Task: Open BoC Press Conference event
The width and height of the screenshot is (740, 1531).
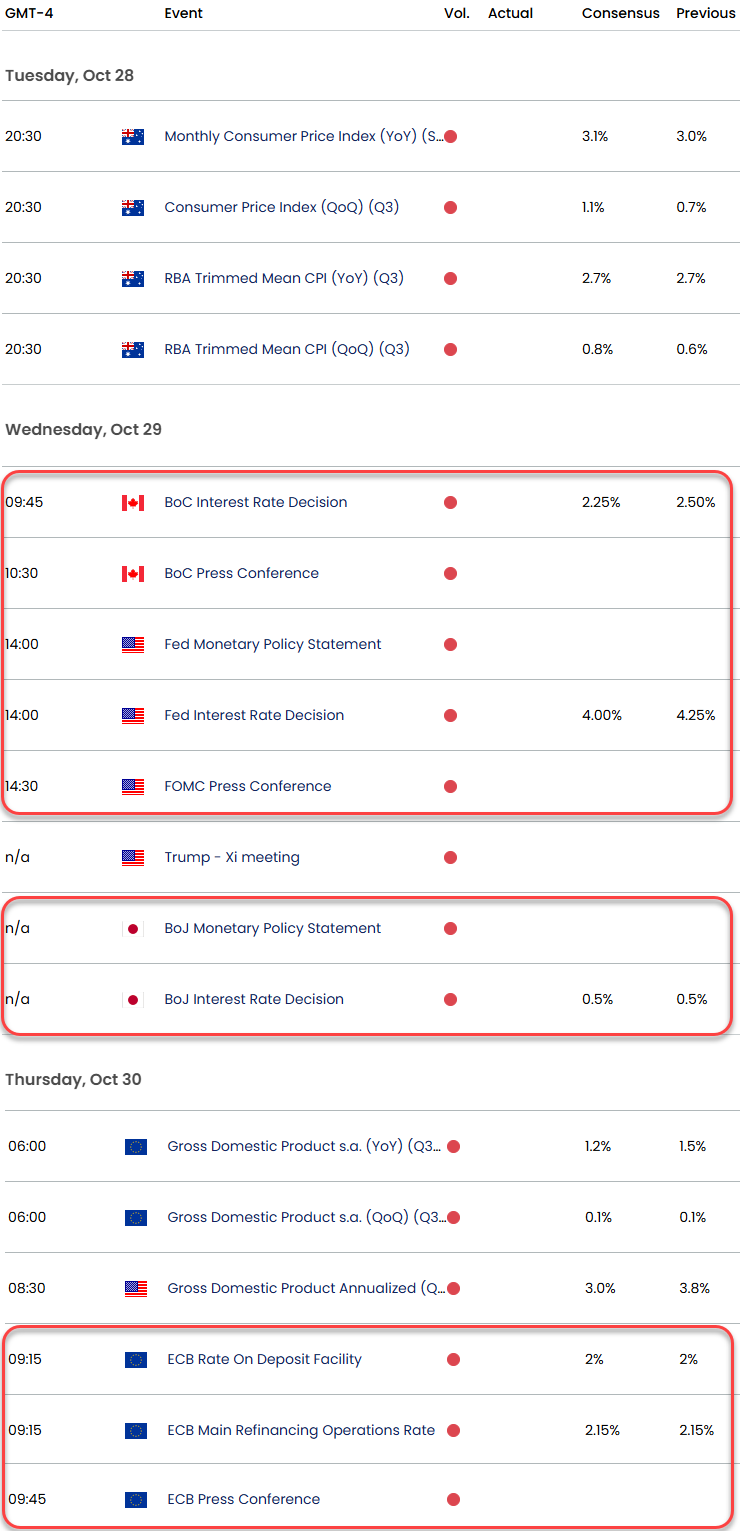Action: tap(242, 574)
